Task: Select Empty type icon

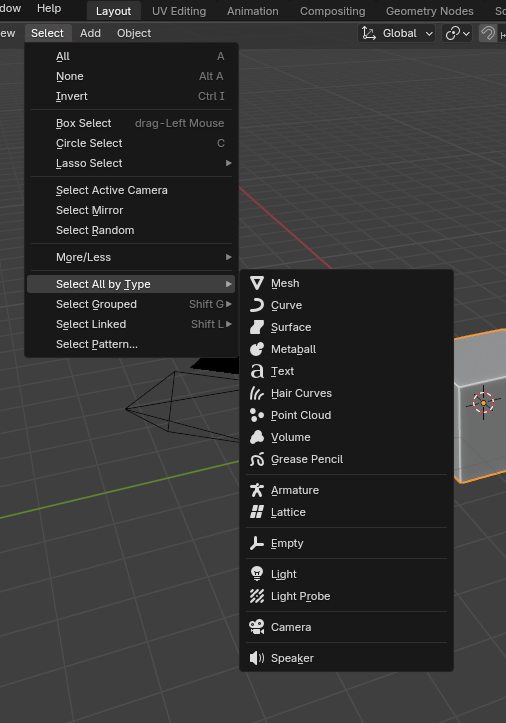Action: [257, 543]
